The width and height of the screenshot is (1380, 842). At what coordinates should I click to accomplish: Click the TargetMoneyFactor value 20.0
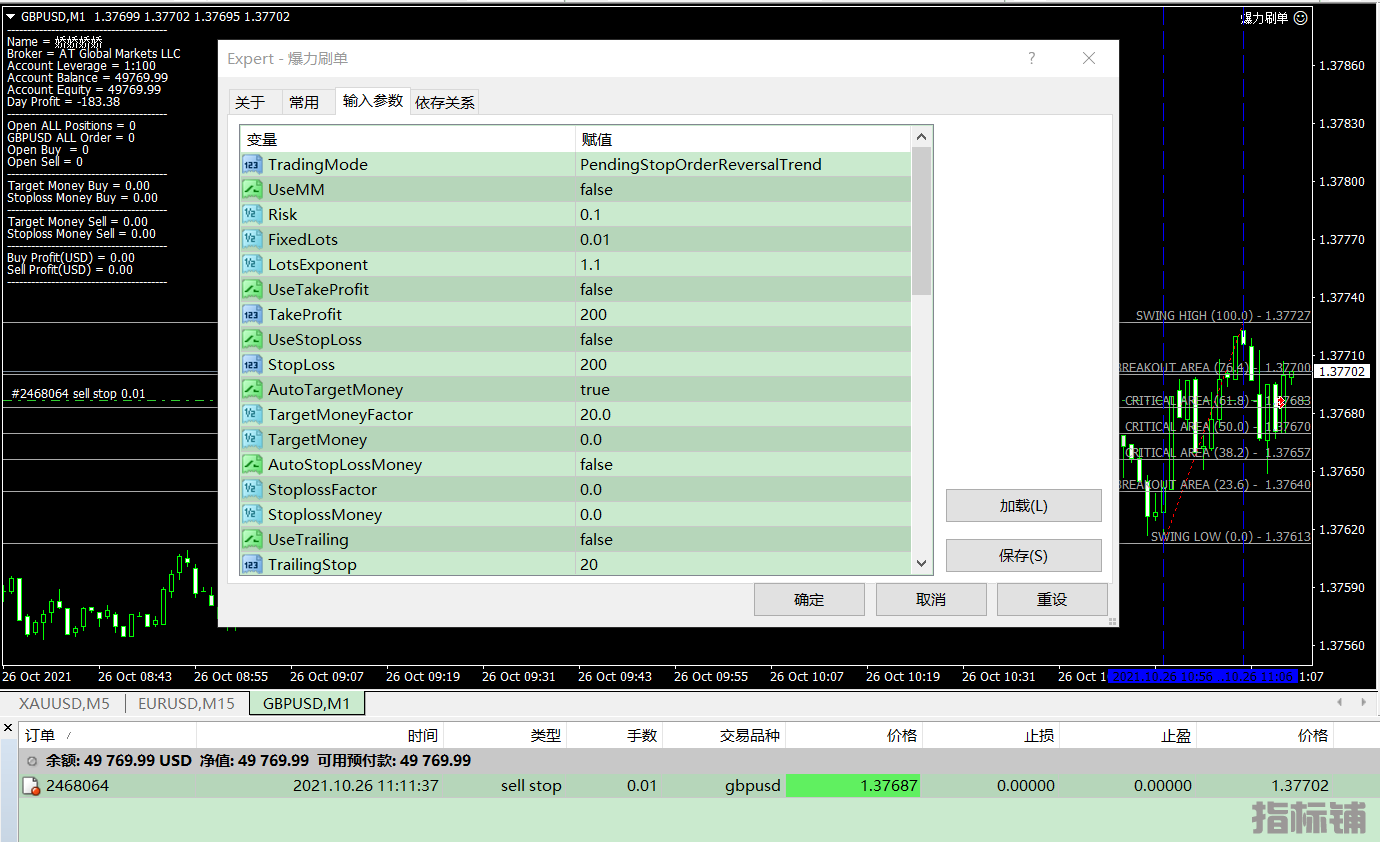coord(743,415)
